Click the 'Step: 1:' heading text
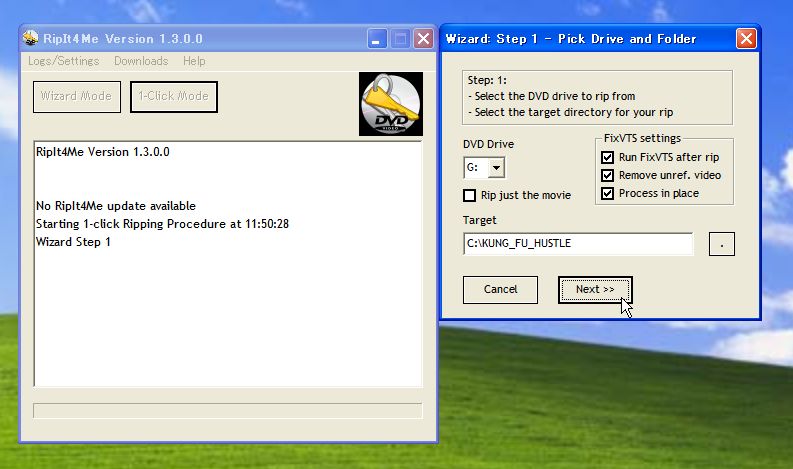The width and height of the screenshot is (793, 469). pyautogui.click(x=487, y=80)
